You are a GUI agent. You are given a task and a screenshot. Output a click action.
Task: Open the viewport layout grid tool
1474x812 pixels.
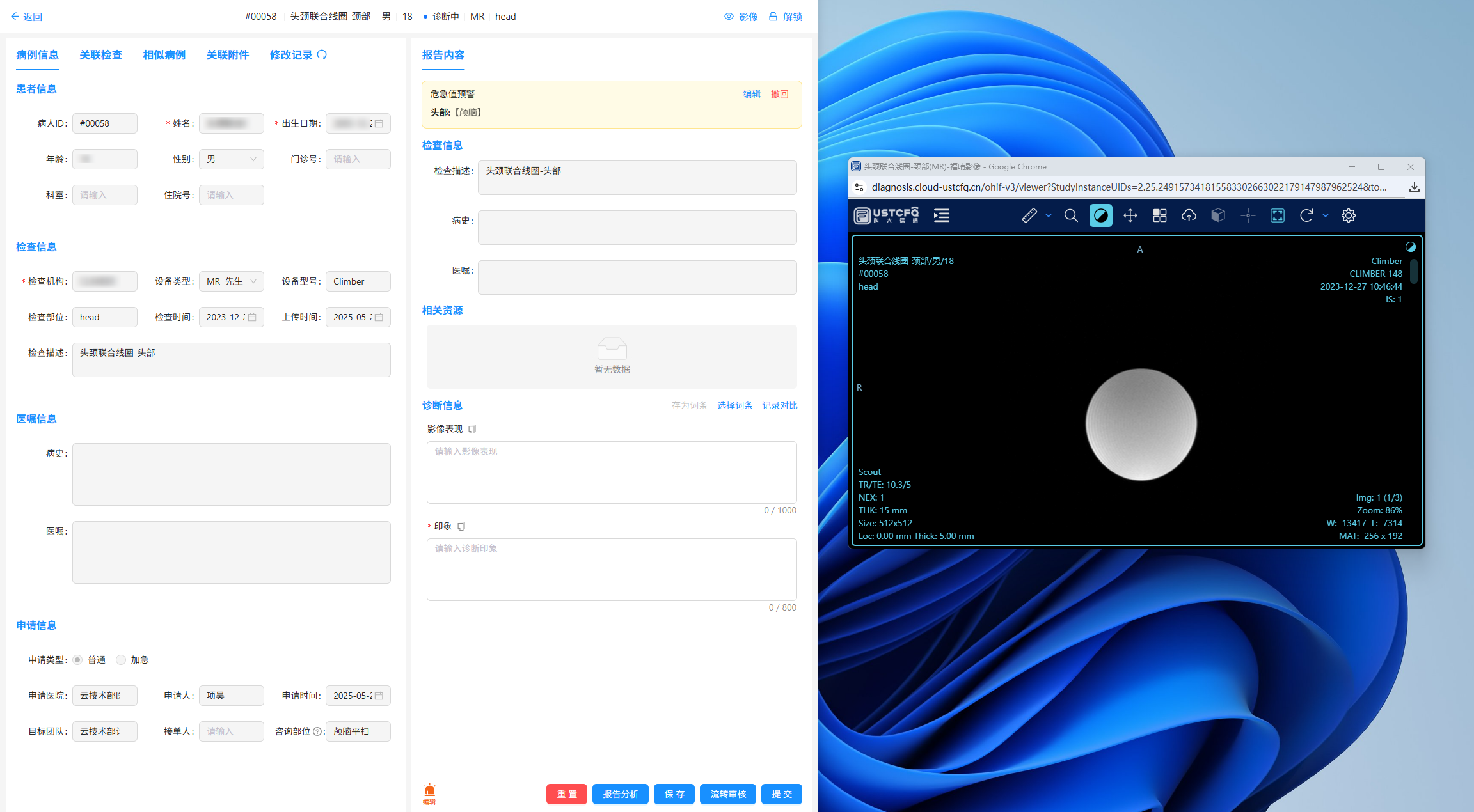pos(1159,215)
